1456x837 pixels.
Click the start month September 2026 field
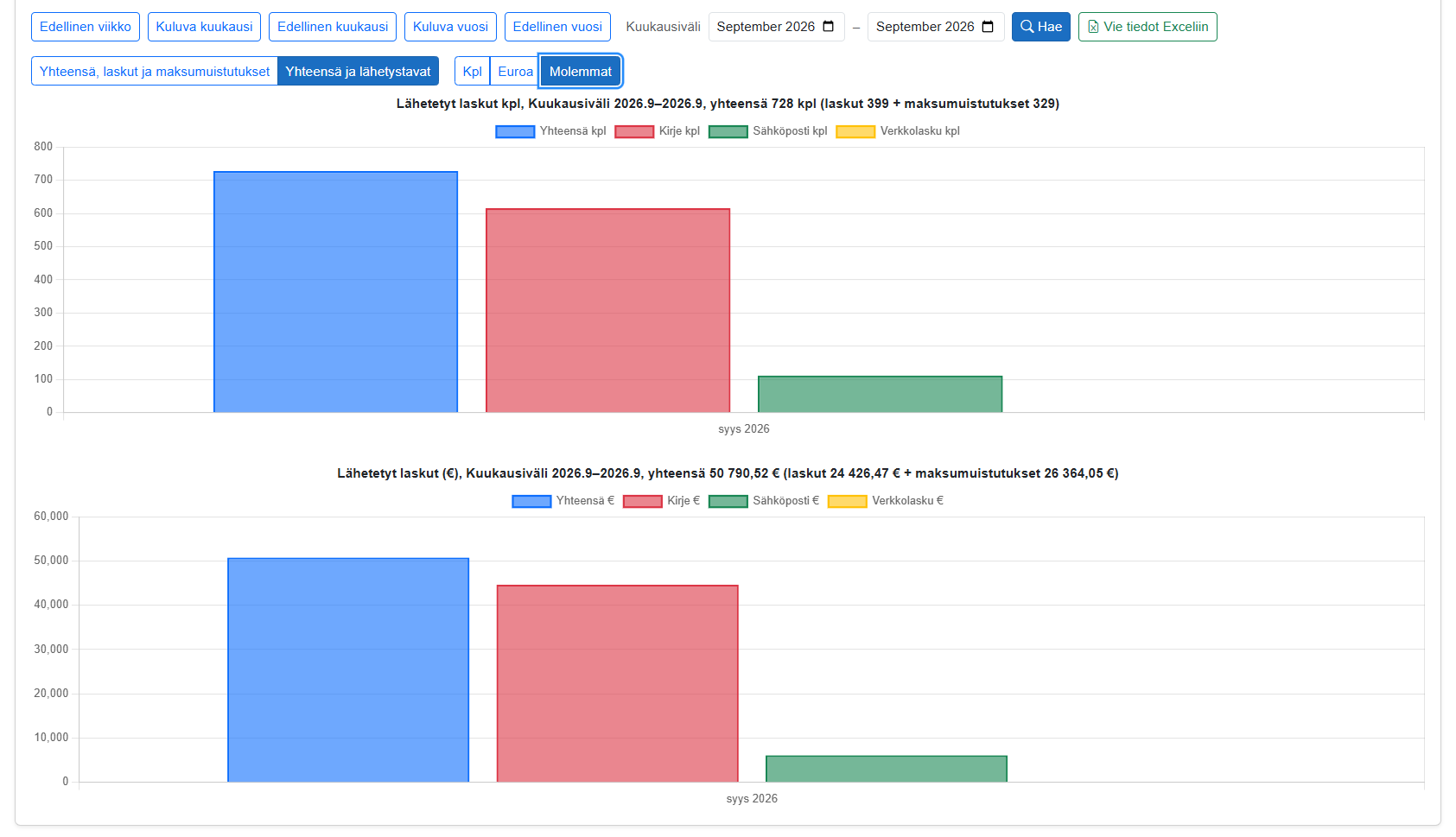point(776,27)
